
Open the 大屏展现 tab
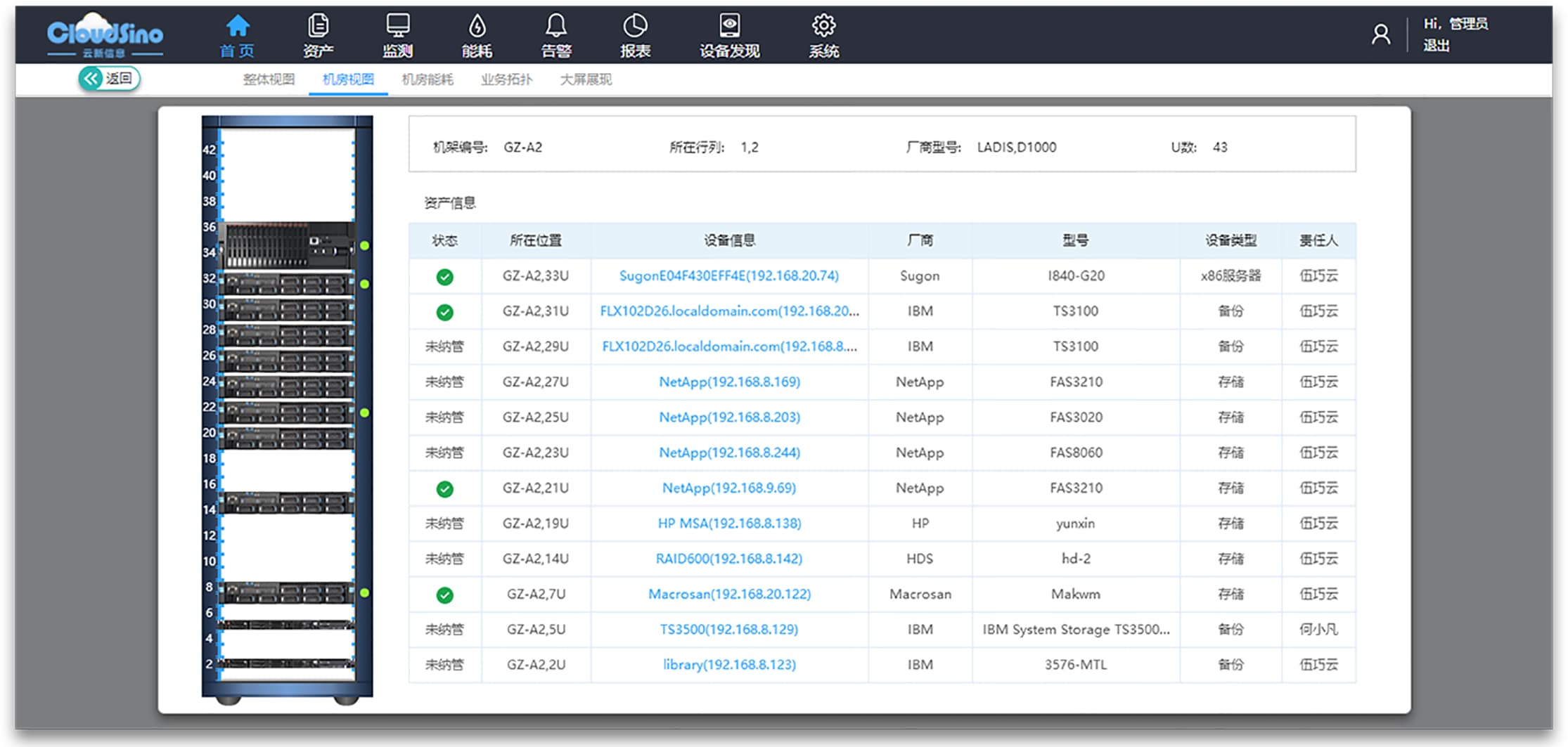tap(586, 79)
